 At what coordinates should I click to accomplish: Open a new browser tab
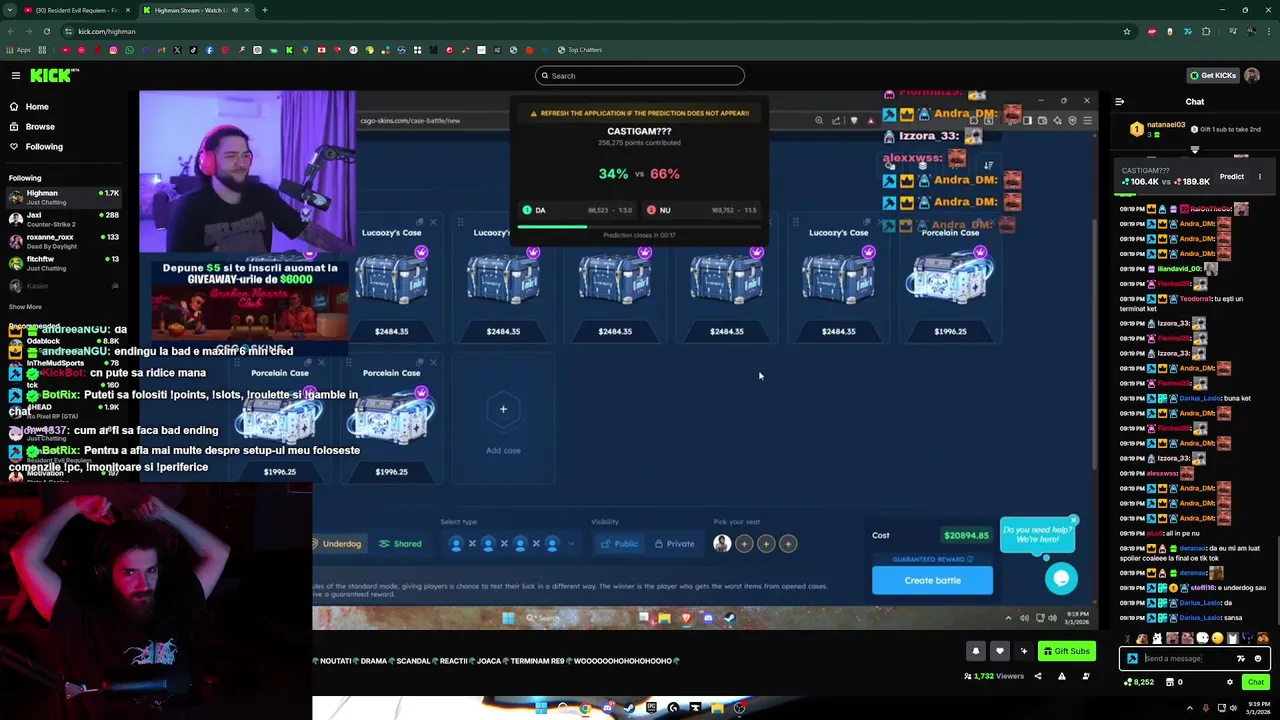[x=264, y=10]
